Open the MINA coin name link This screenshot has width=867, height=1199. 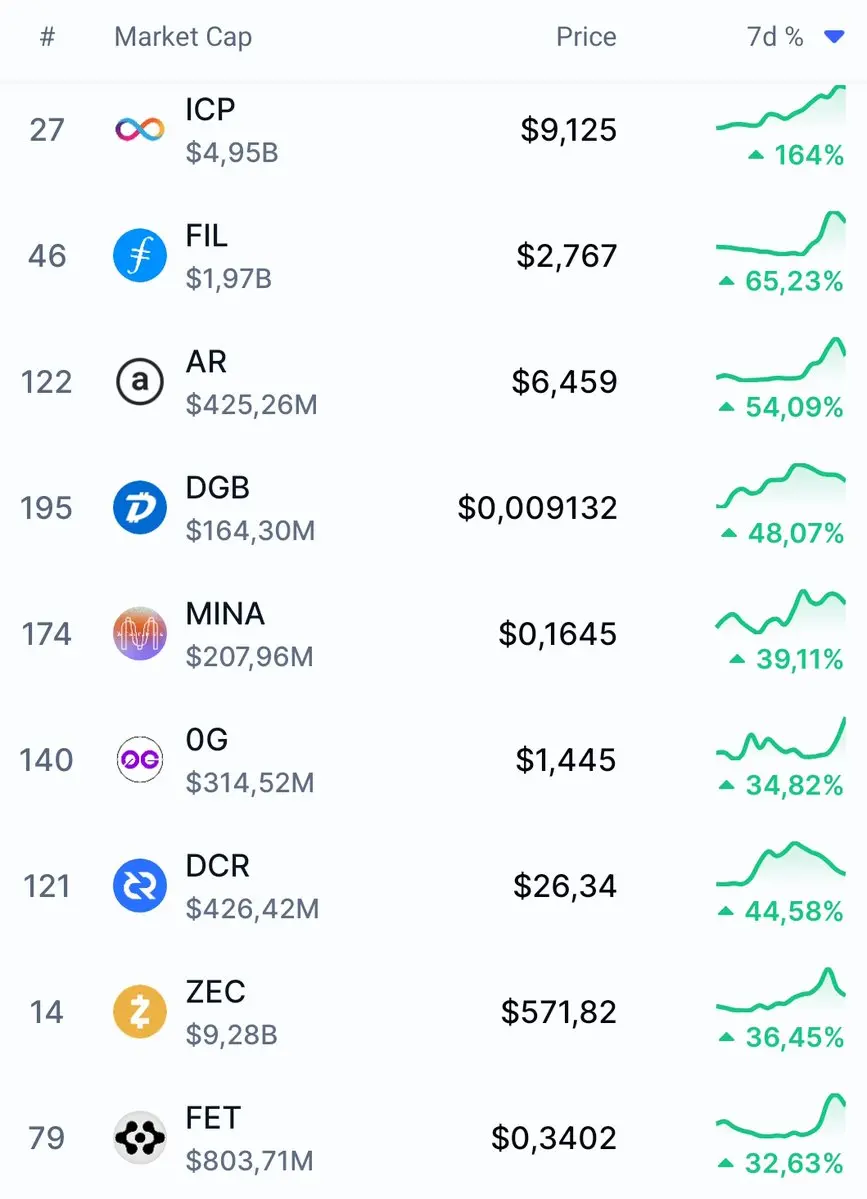(225, 614)
